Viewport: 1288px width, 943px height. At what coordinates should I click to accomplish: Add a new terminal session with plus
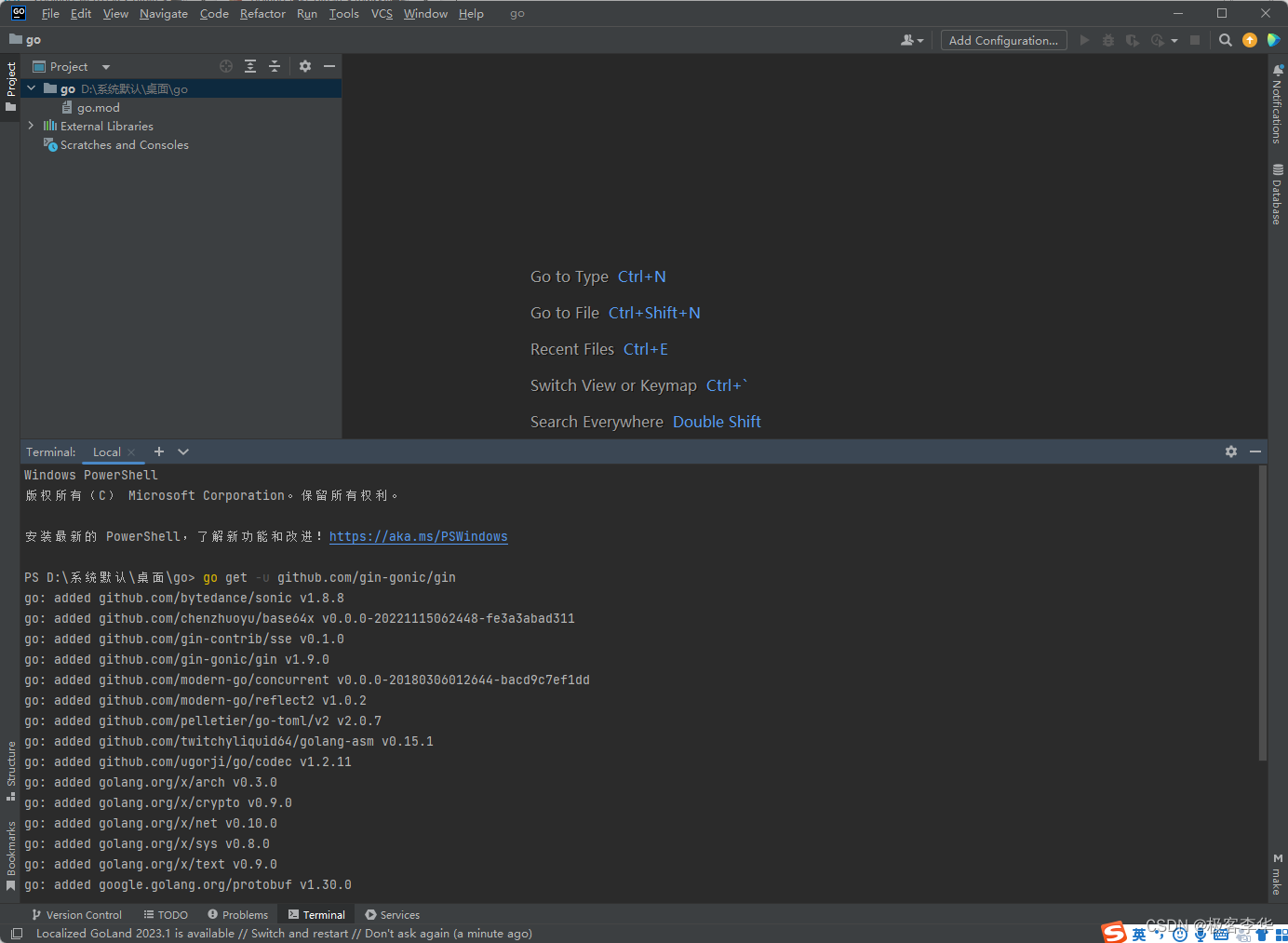tap(159, 451)
